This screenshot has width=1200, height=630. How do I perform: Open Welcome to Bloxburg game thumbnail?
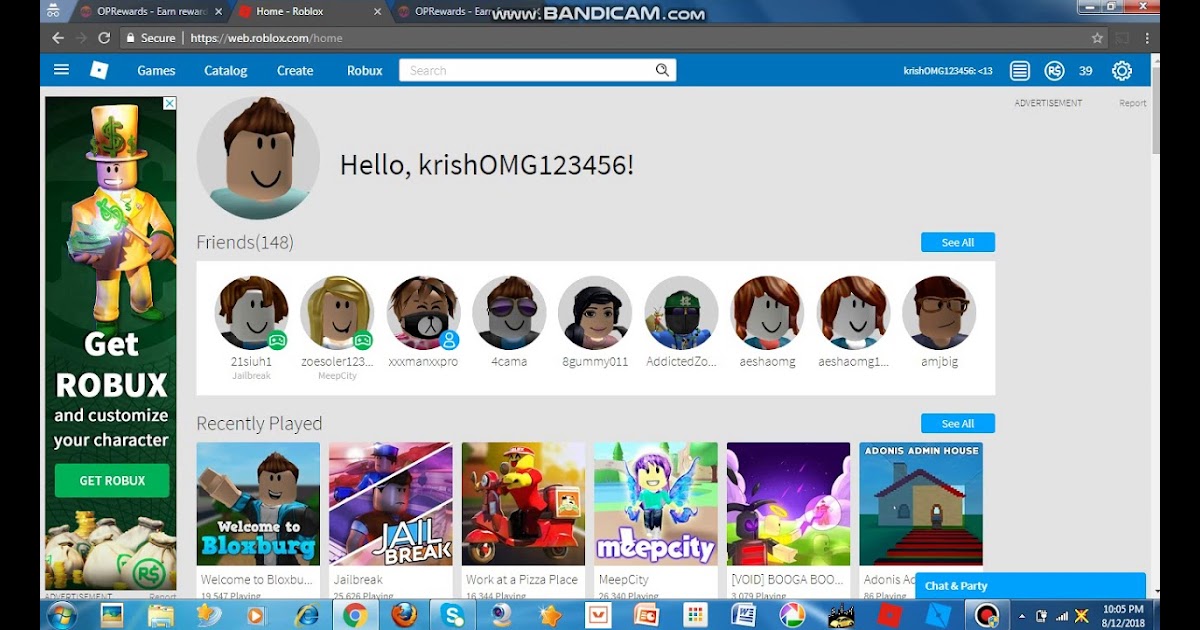tap(258, 504)
